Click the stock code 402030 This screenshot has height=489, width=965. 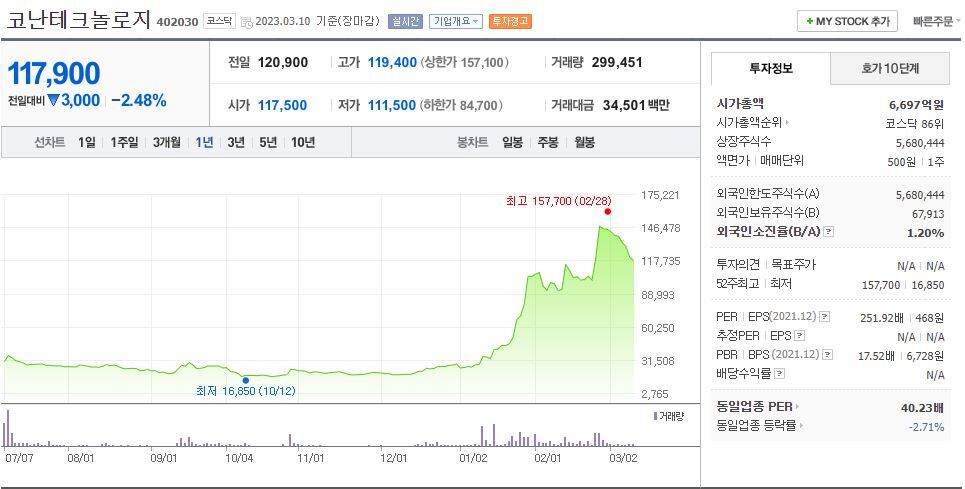(x=177, y=22)
